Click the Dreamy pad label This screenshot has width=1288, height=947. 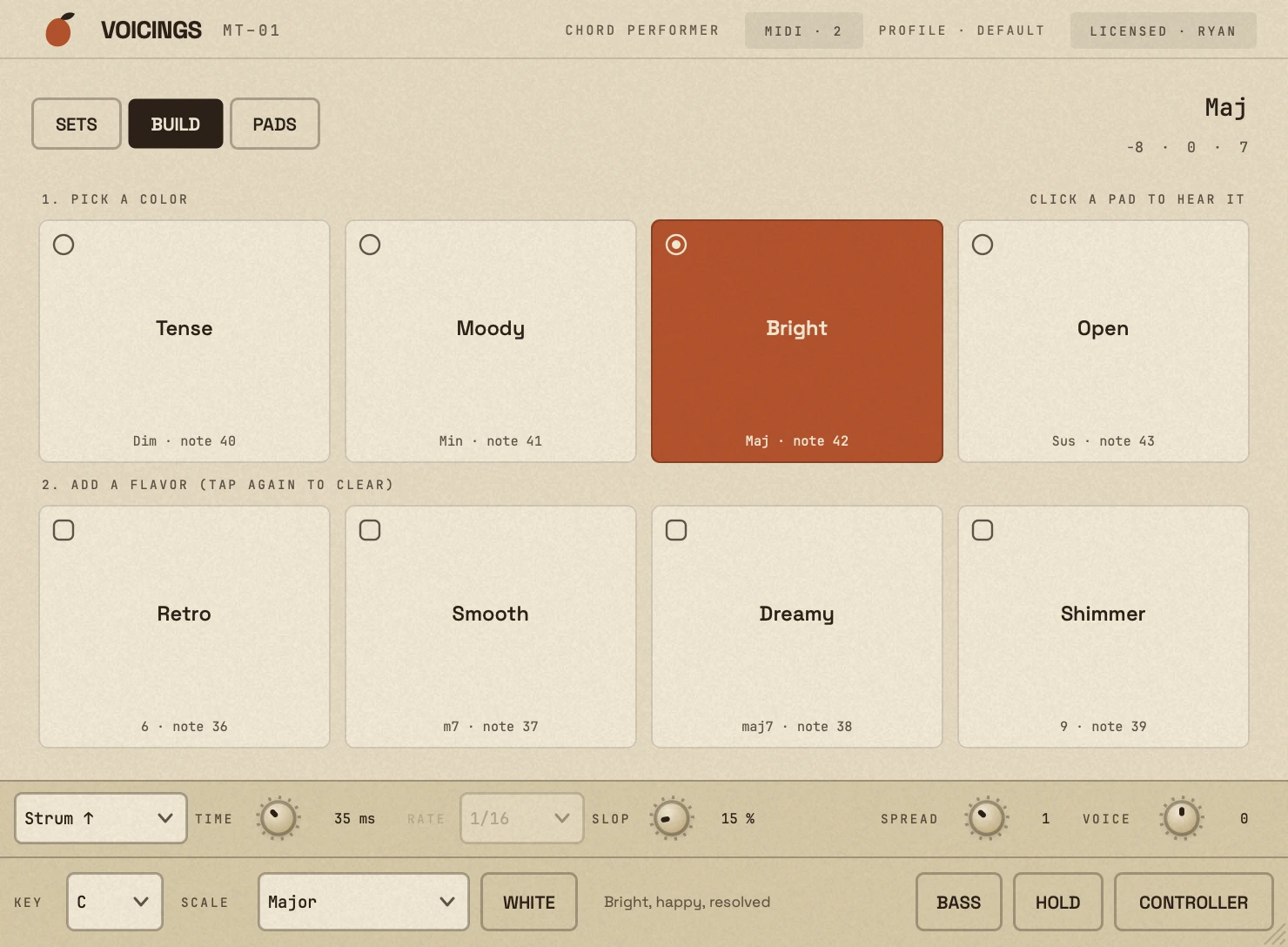coord(797,614)
